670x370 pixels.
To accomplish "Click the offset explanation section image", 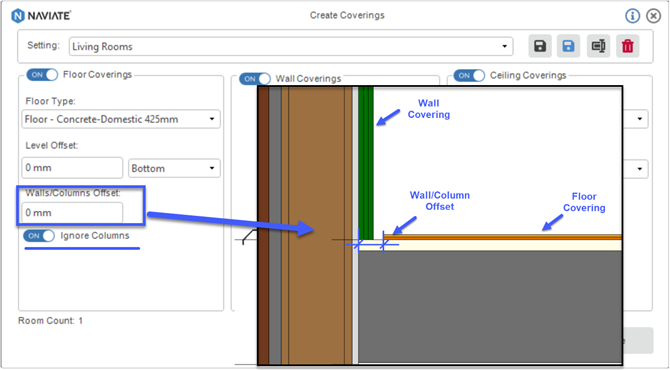I will tap(440, 226).
